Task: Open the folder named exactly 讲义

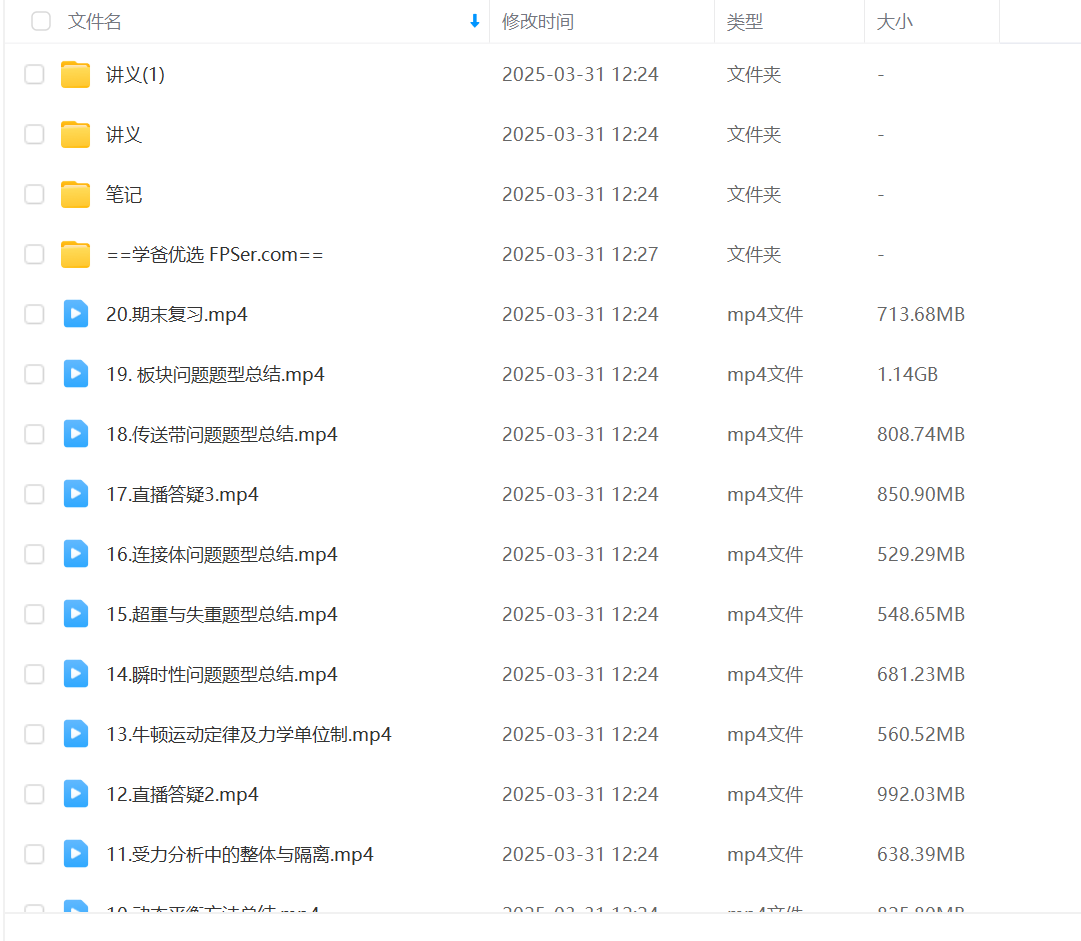Action: click(124, 134)
